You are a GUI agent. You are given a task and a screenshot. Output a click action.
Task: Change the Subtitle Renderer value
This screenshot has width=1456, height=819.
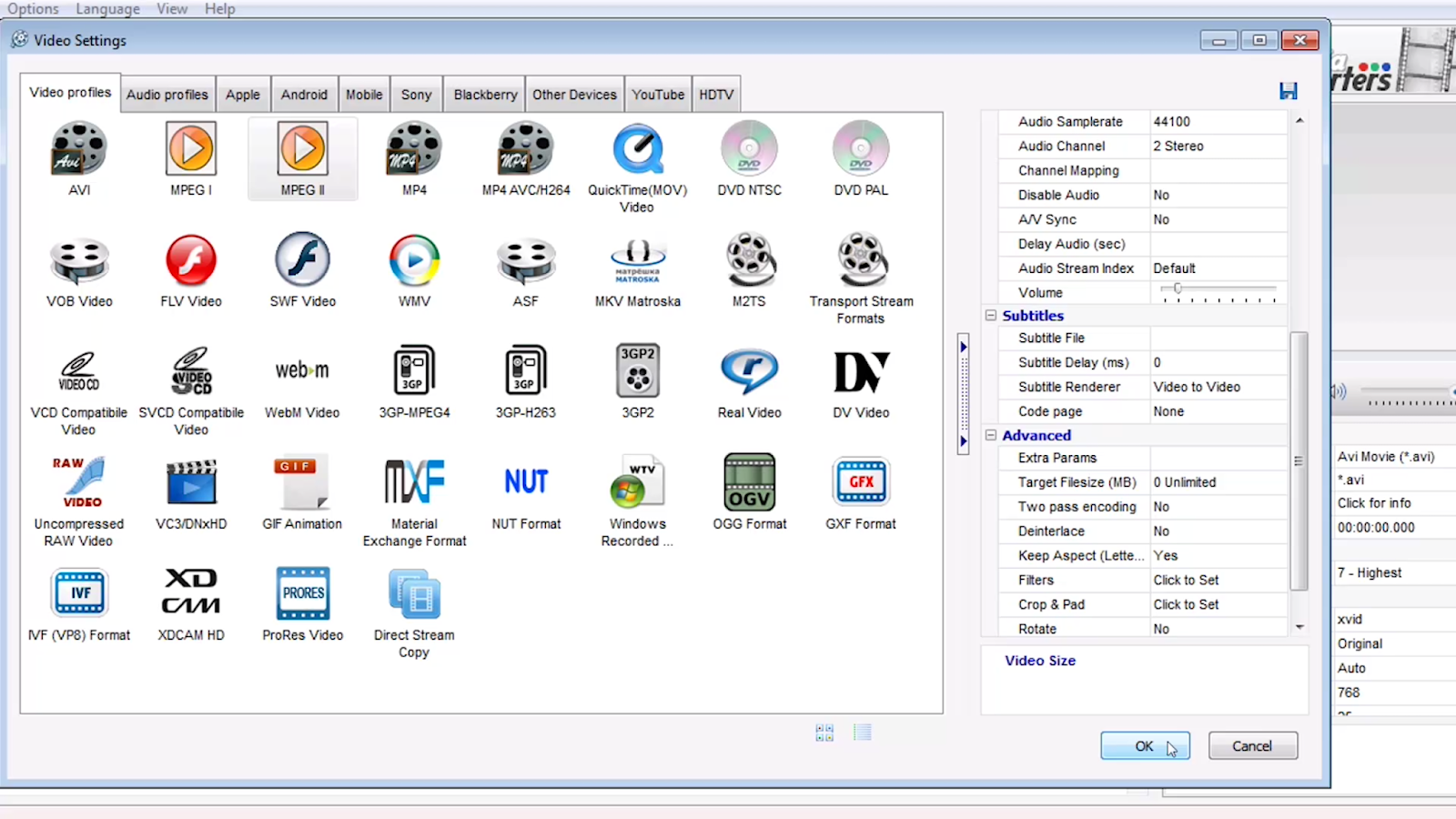point(1218,387)
